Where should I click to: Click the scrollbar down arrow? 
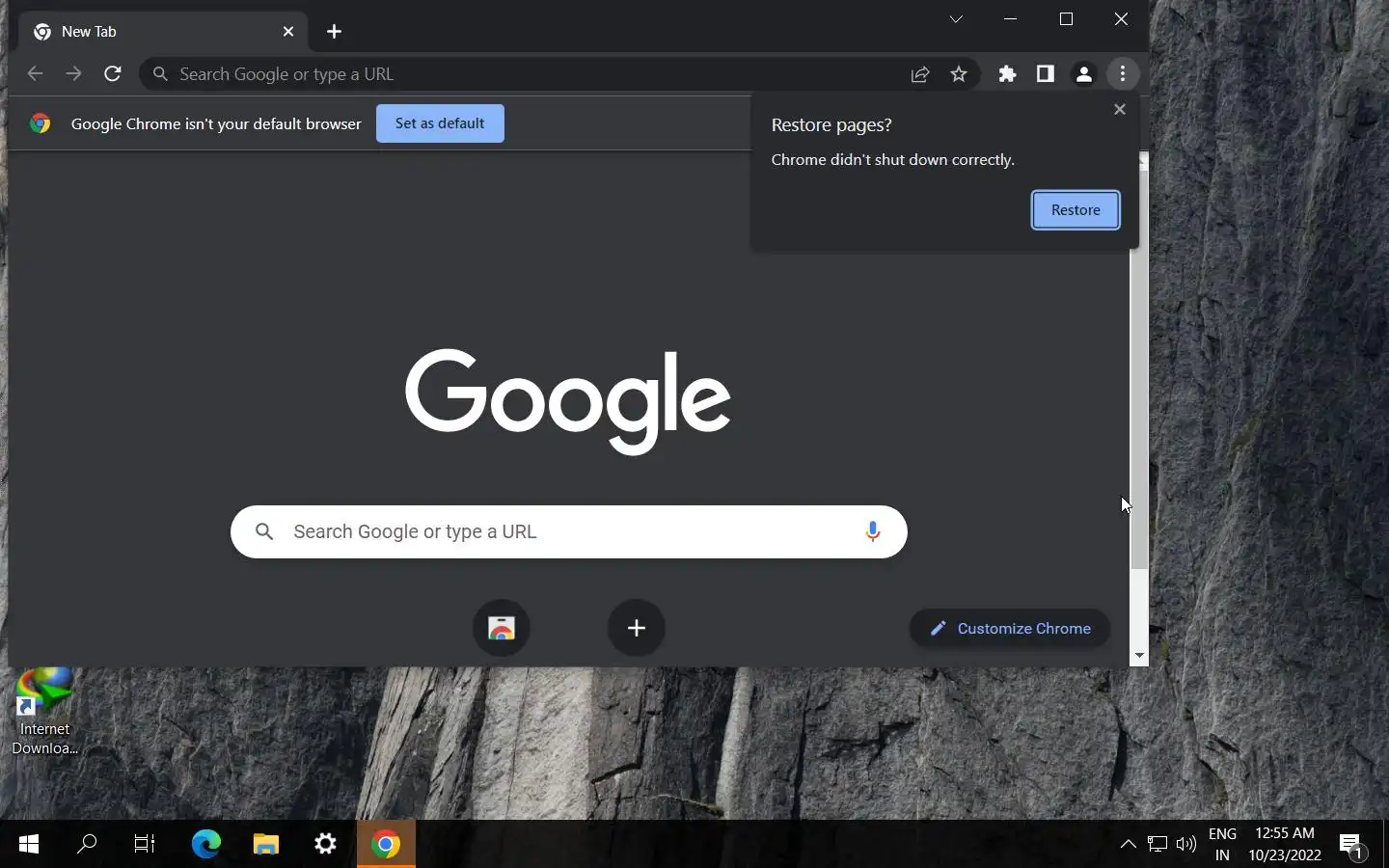tap(1139, 656)
